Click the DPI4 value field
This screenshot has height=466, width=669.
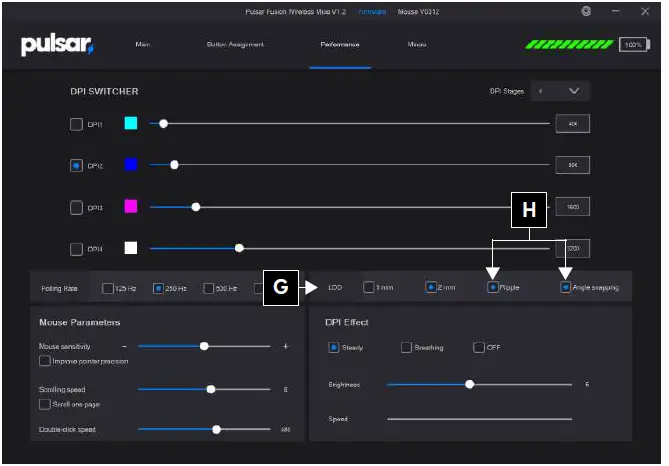pos(573,248)
